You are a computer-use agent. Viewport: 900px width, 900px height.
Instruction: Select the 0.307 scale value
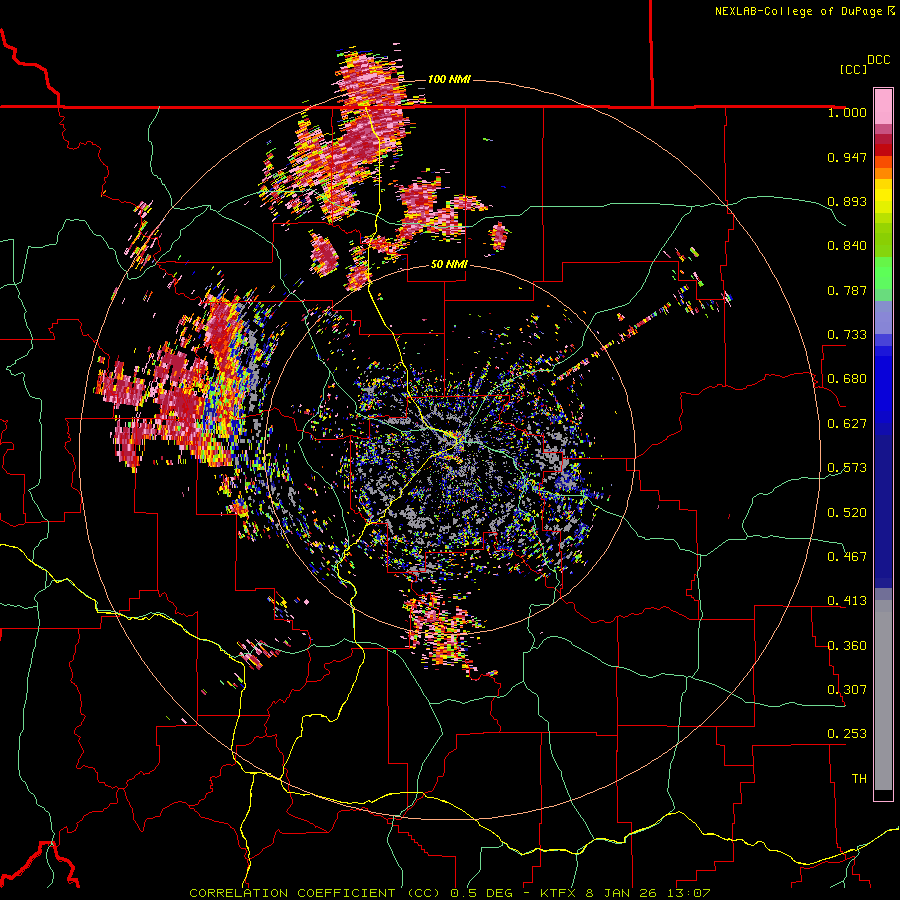click(847, 690)
